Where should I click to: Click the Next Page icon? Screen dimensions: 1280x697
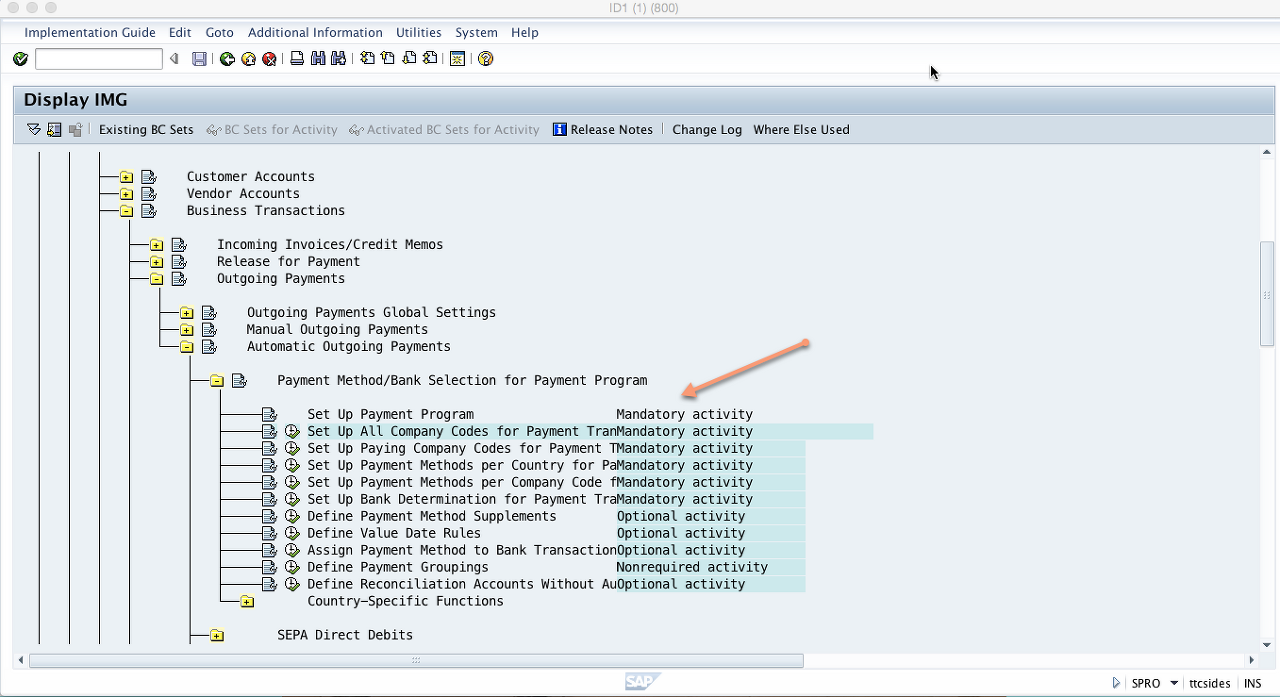click(x=409, y=59)
